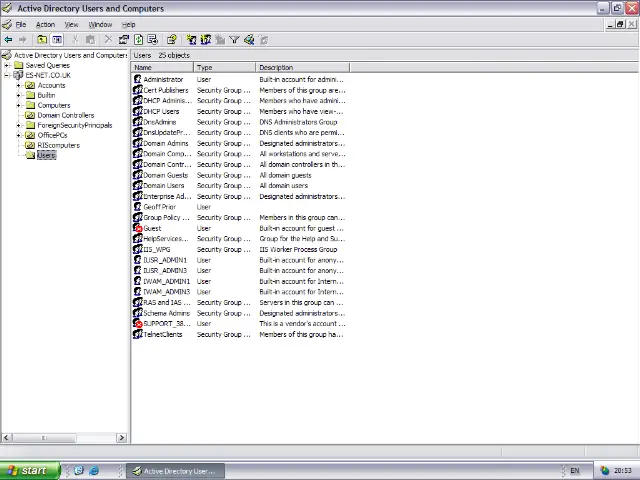The height and width of the screenshot is (480, 640).
Task: Click the Schema Admins group icon
Action: point(138,313)
